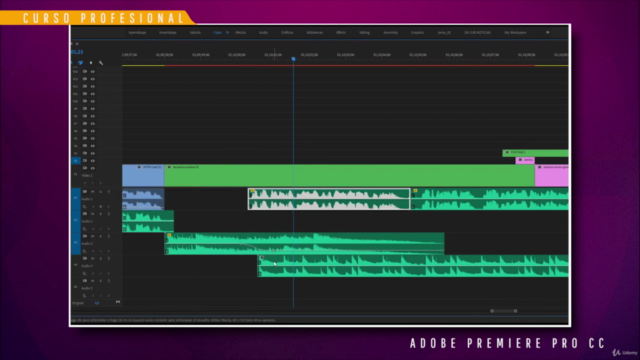Solo the Audio 1 track
640x360 pixels.
(x=100, y=191)
